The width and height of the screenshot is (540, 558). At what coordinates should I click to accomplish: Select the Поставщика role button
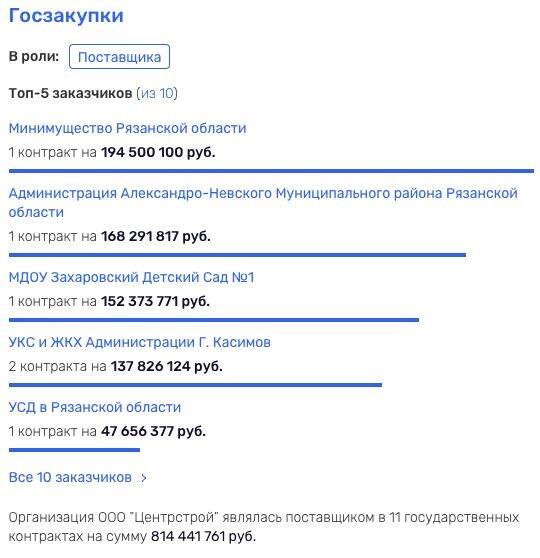coord(119,57)
